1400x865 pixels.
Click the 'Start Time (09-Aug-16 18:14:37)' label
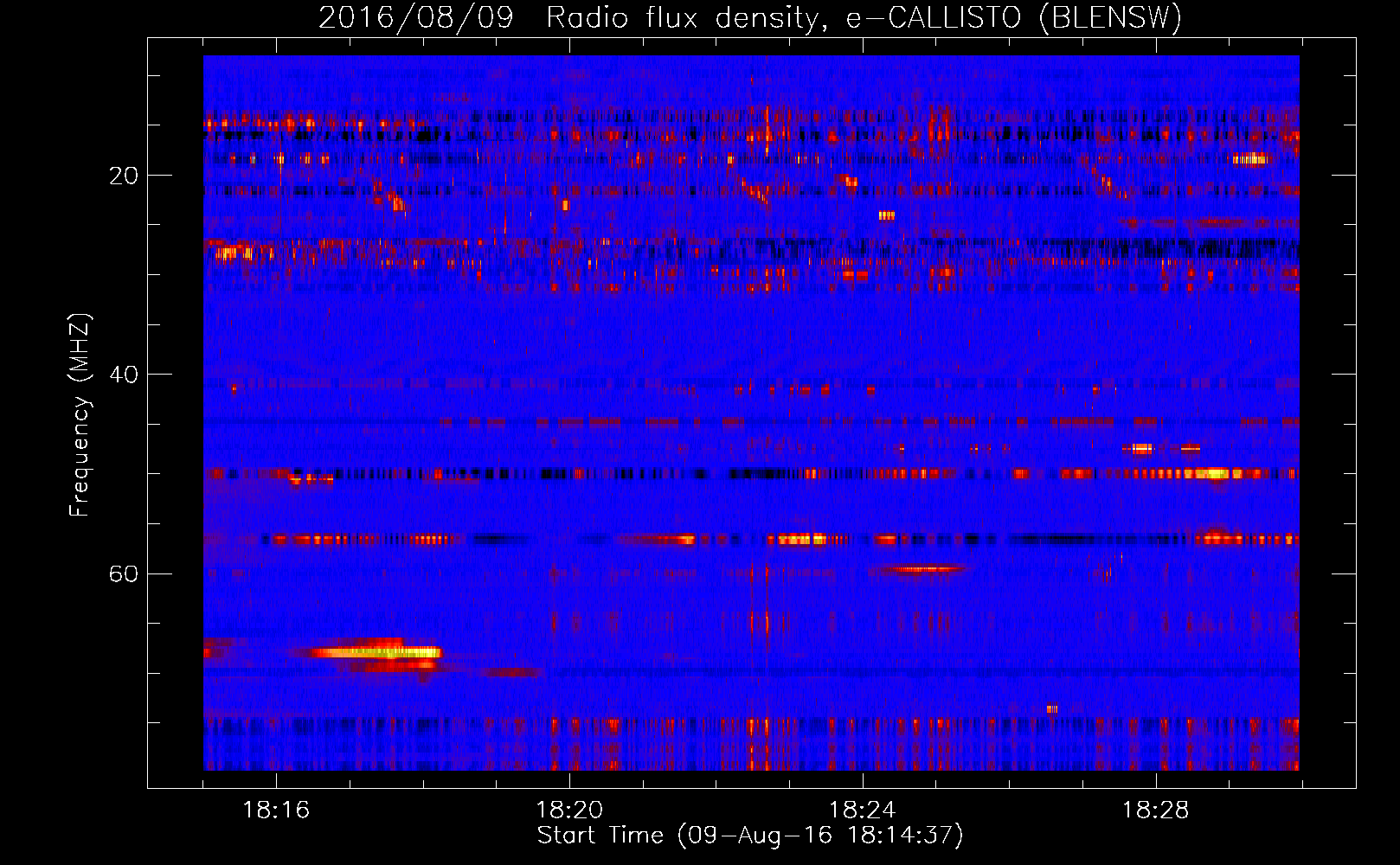click(x=750, y=836)
